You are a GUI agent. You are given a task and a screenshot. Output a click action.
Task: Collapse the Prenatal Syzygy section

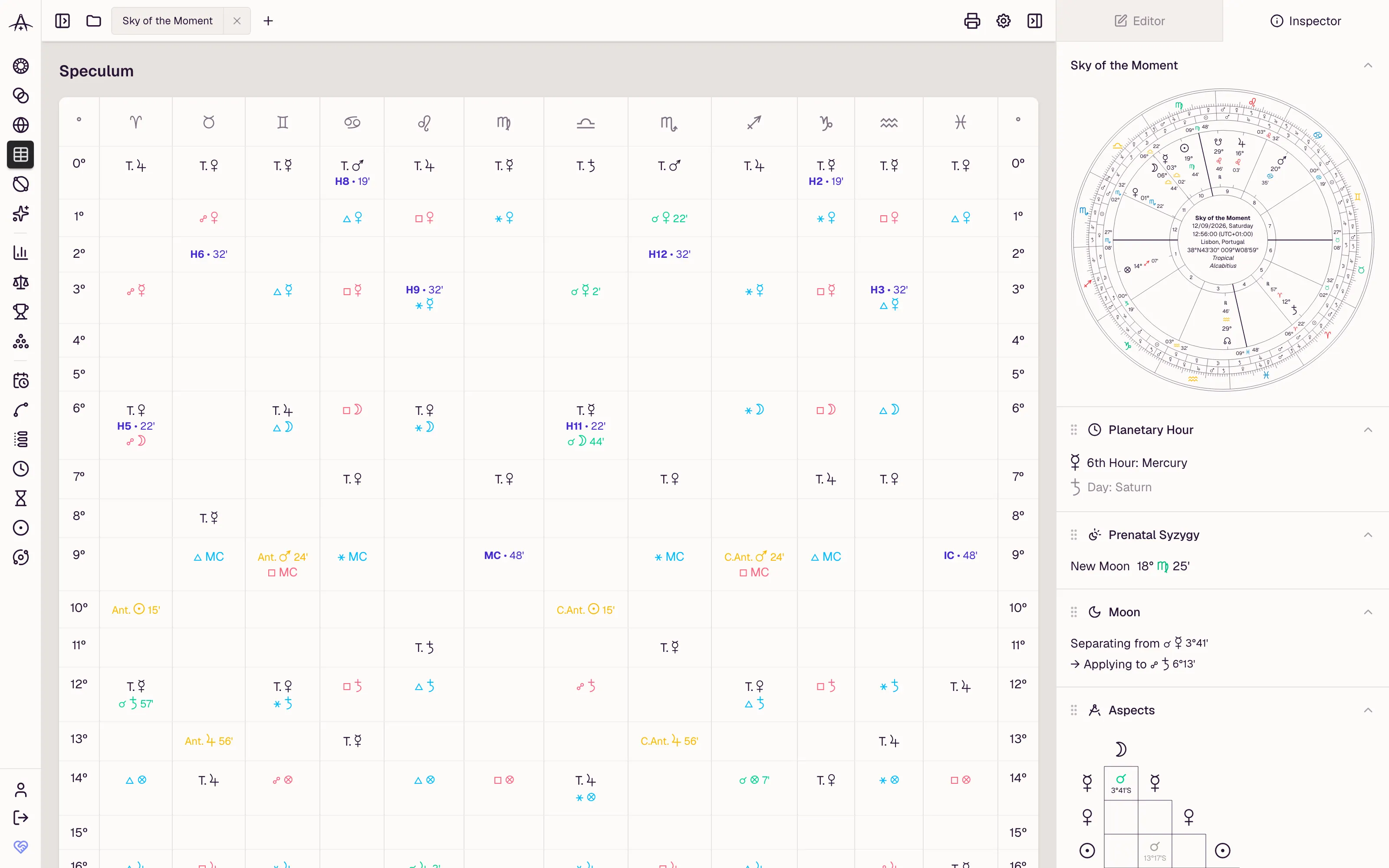[x=1368, y=535]
